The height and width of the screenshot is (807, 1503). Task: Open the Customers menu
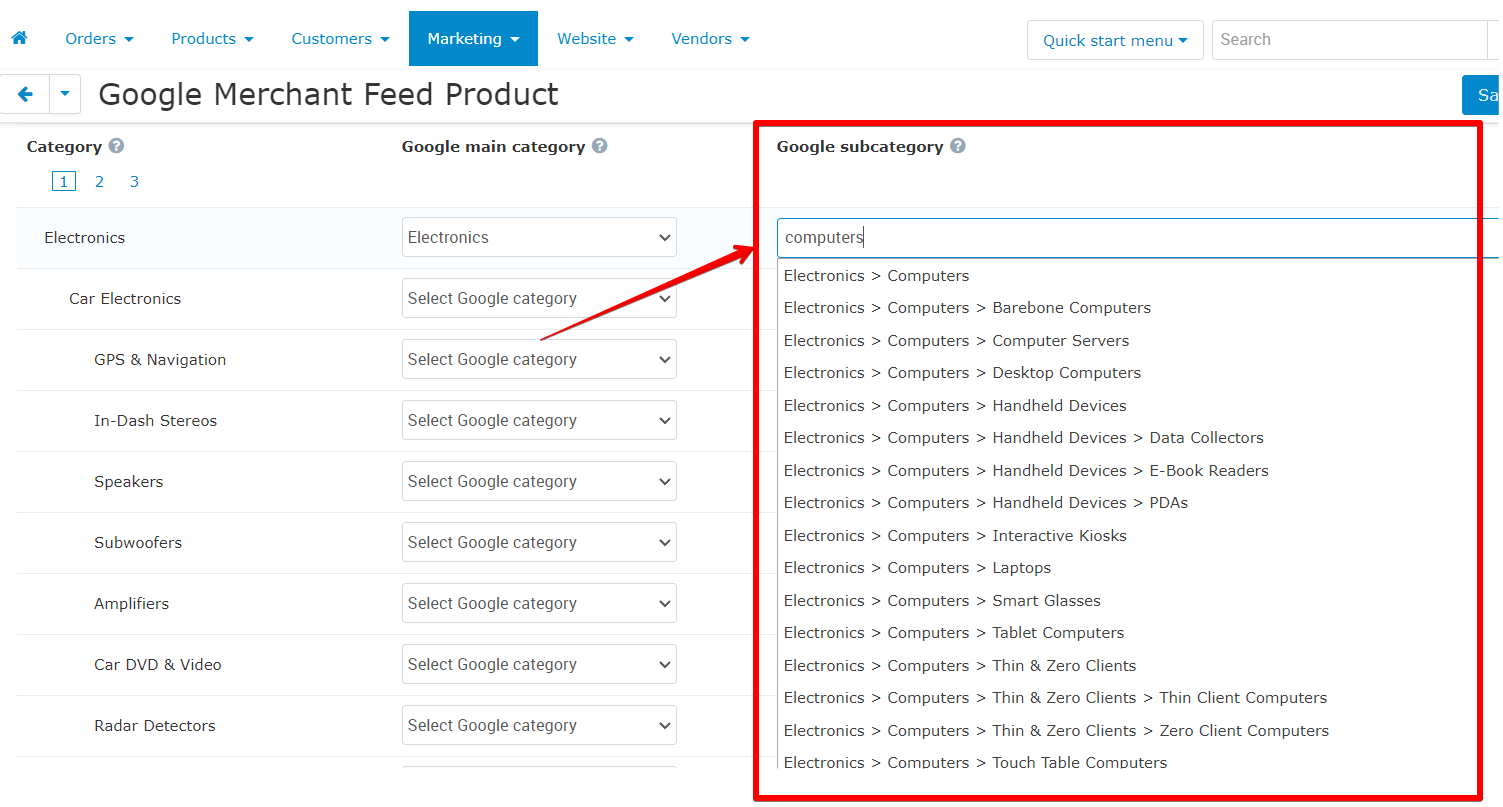pos(340,39)
